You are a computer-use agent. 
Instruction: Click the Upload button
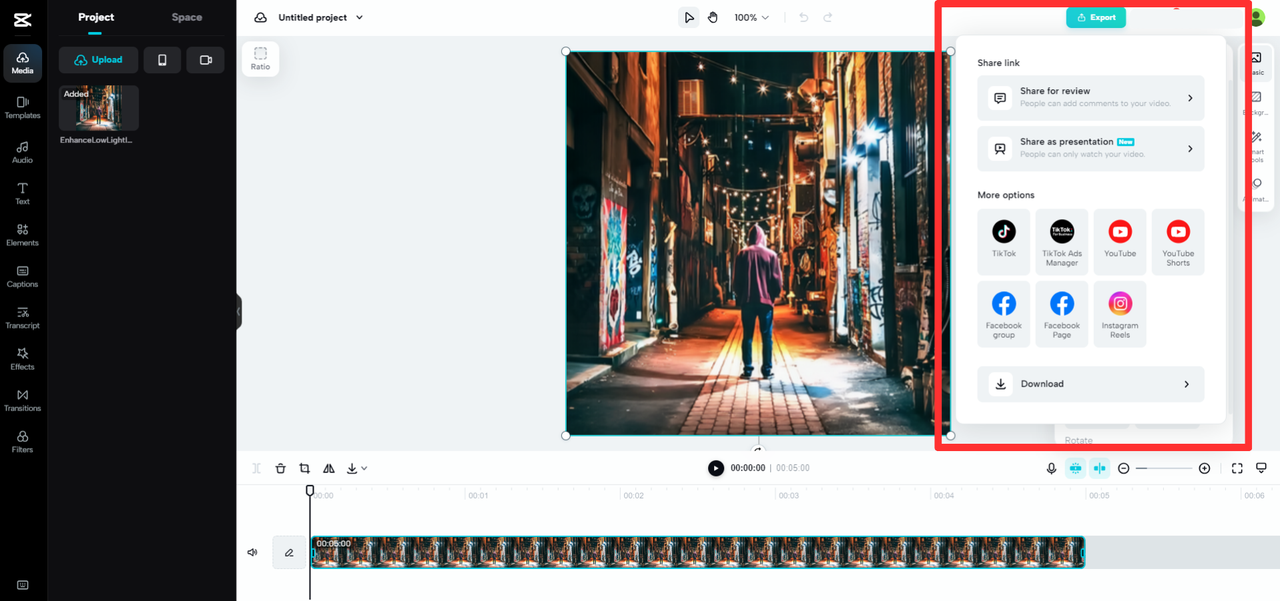[x=98, y=60]
